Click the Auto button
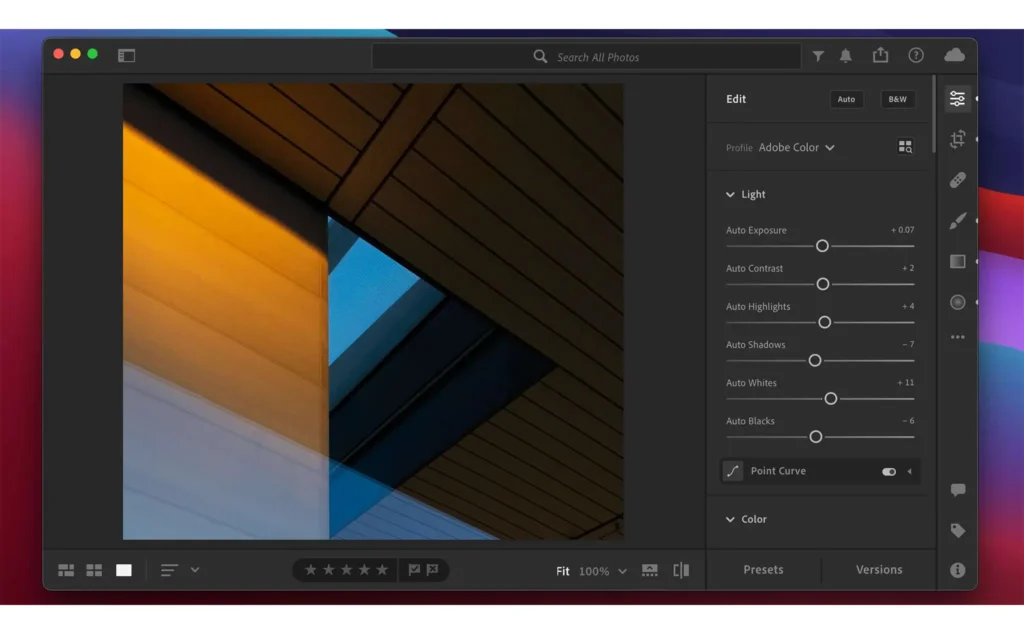 point(846,99)
